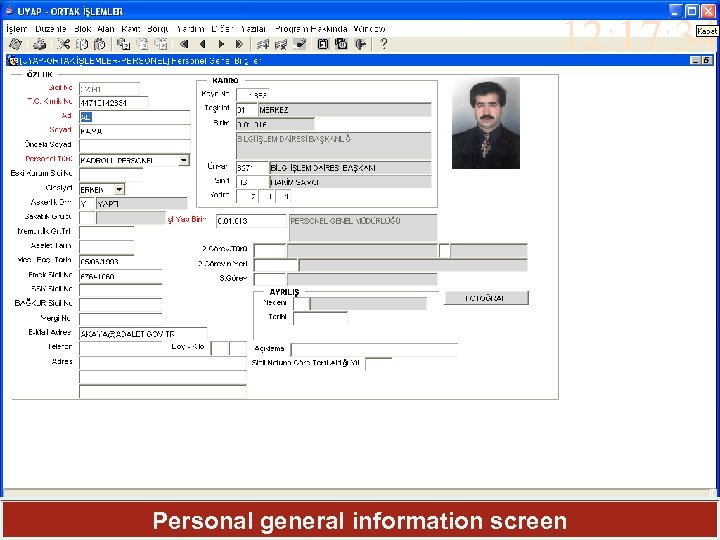The image size is (720, 540).
Task: Go to previous record arrow
Action: click(x=202, y=44)
